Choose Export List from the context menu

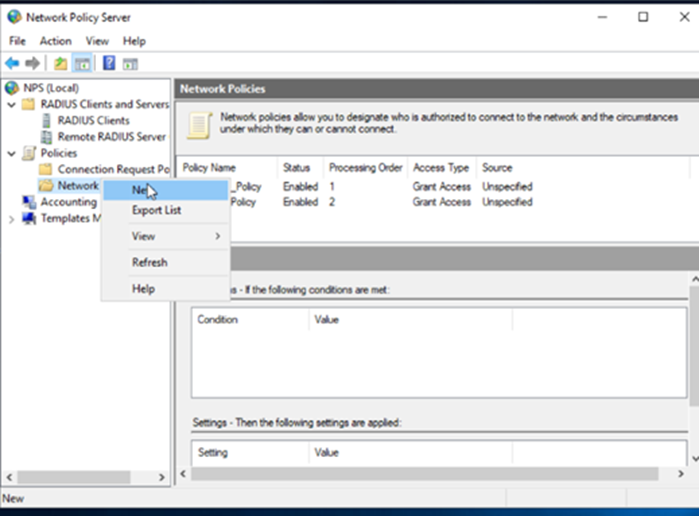(165, 210)
